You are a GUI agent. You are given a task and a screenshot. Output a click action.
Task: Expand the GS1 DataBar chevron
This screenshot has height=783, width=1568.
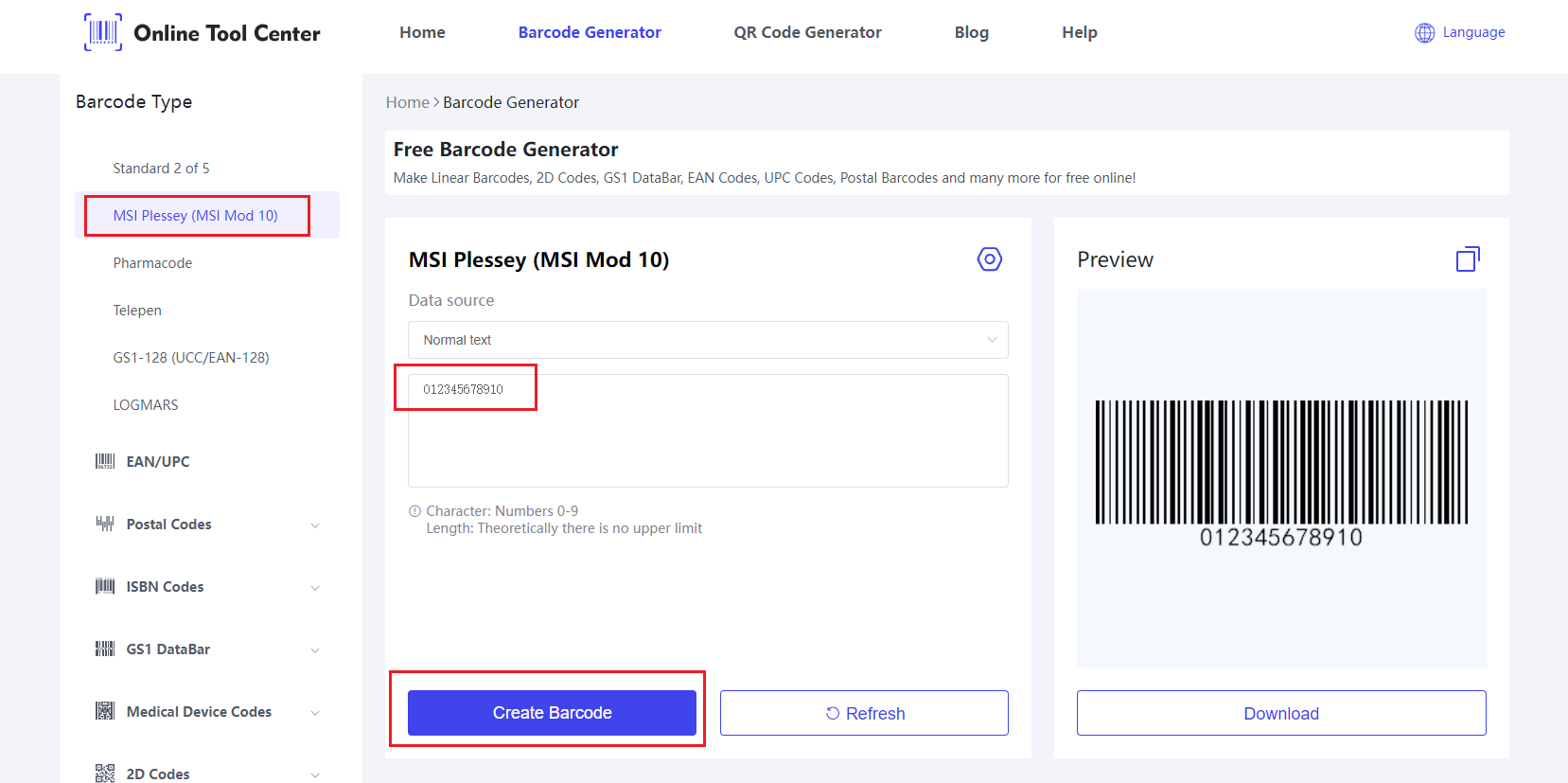[315, 650]
